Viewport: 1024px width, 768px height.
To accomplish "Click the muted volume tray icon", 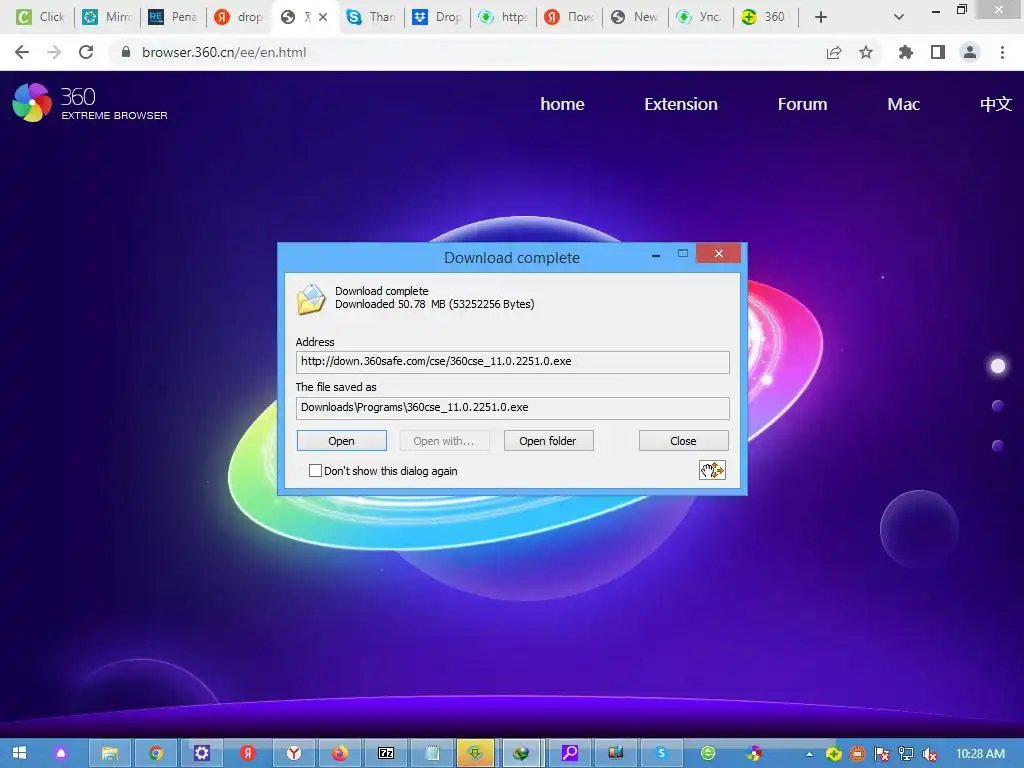I will point(930,754).
